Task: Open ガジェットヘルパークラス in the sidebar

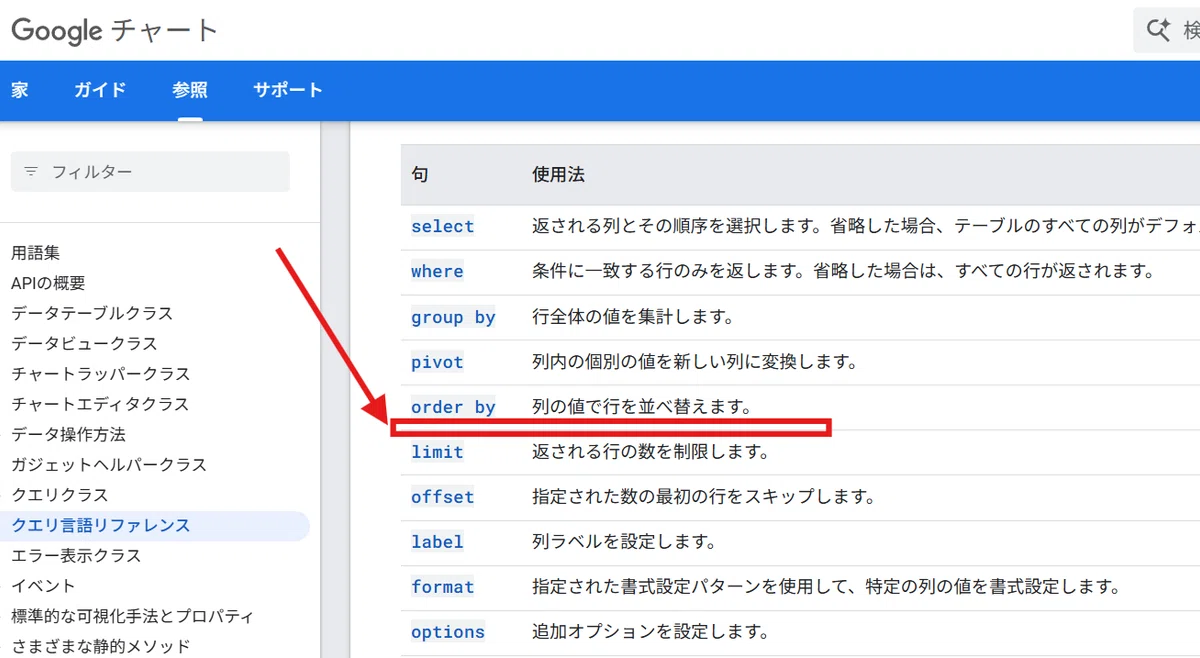Action: tap(109, 464)
